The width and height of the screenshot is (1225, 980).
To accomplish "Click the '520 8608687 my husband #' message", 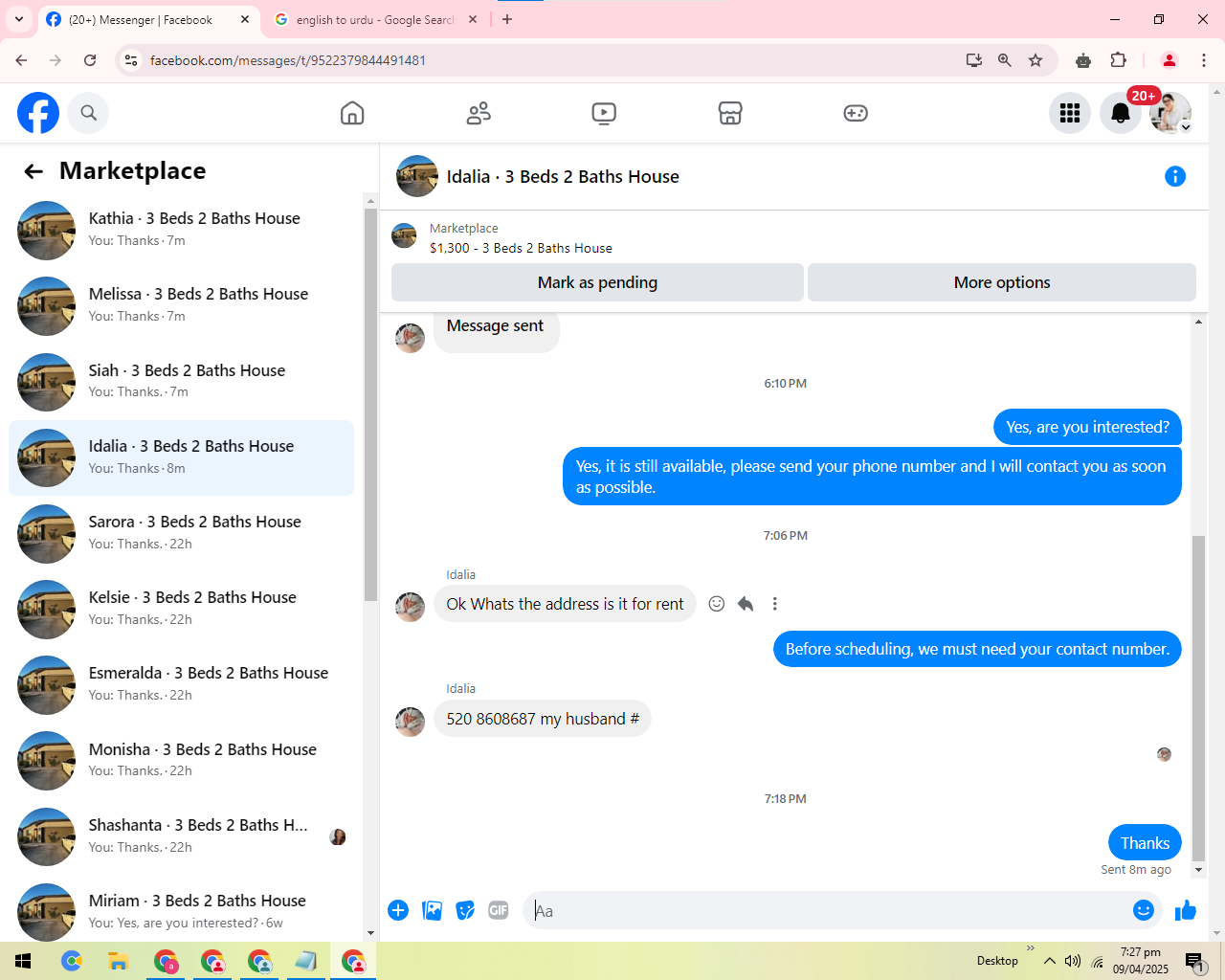I will (x=543, y=719).
